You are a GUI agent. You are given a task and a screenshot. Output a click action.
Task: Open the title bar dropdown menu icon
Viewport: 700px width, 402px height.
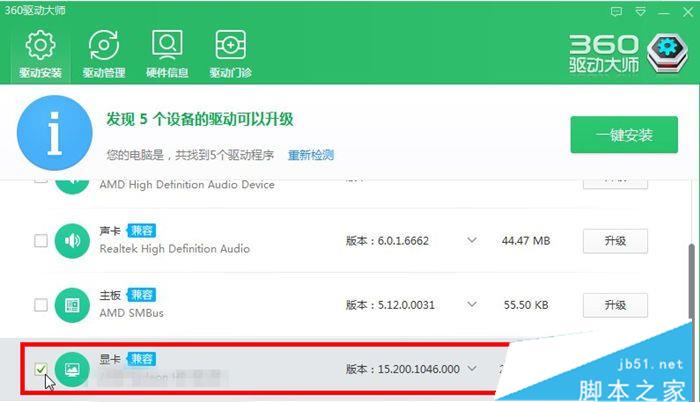click(x=640, y=12)
